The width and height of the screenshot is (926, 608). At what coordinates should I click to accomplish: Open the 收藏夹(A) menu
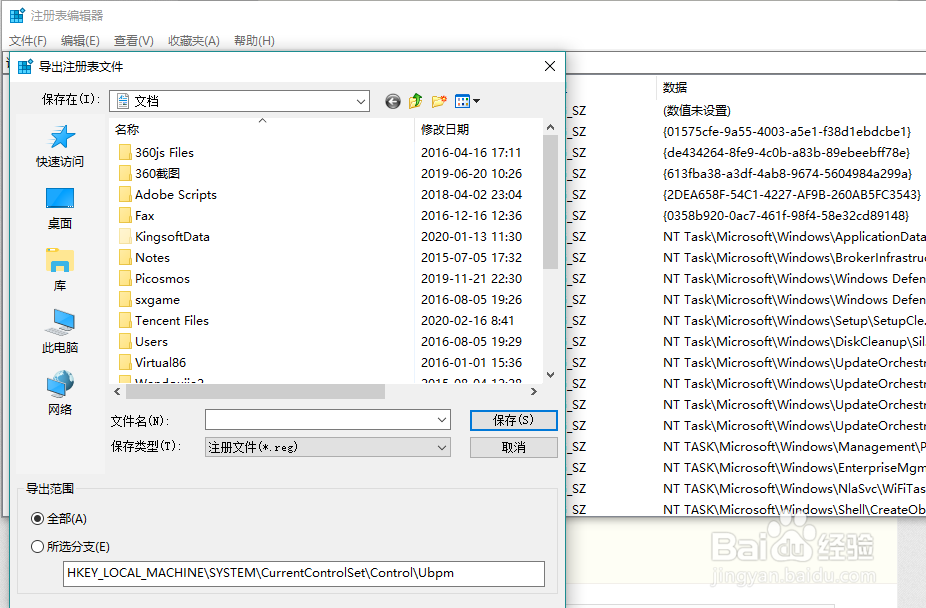(x=194, y=41)
